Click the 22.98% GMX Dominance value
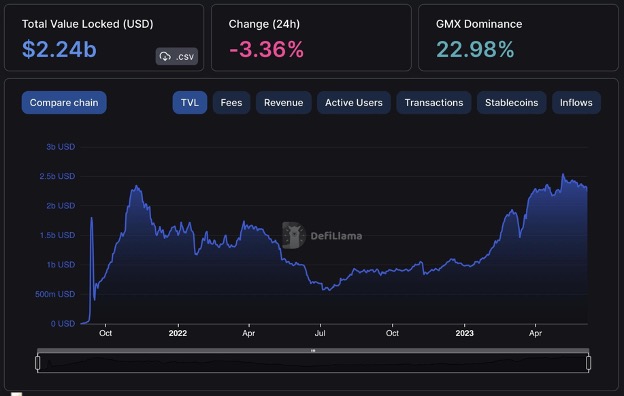Screen dimensions: 624x396 coord(475,50)
